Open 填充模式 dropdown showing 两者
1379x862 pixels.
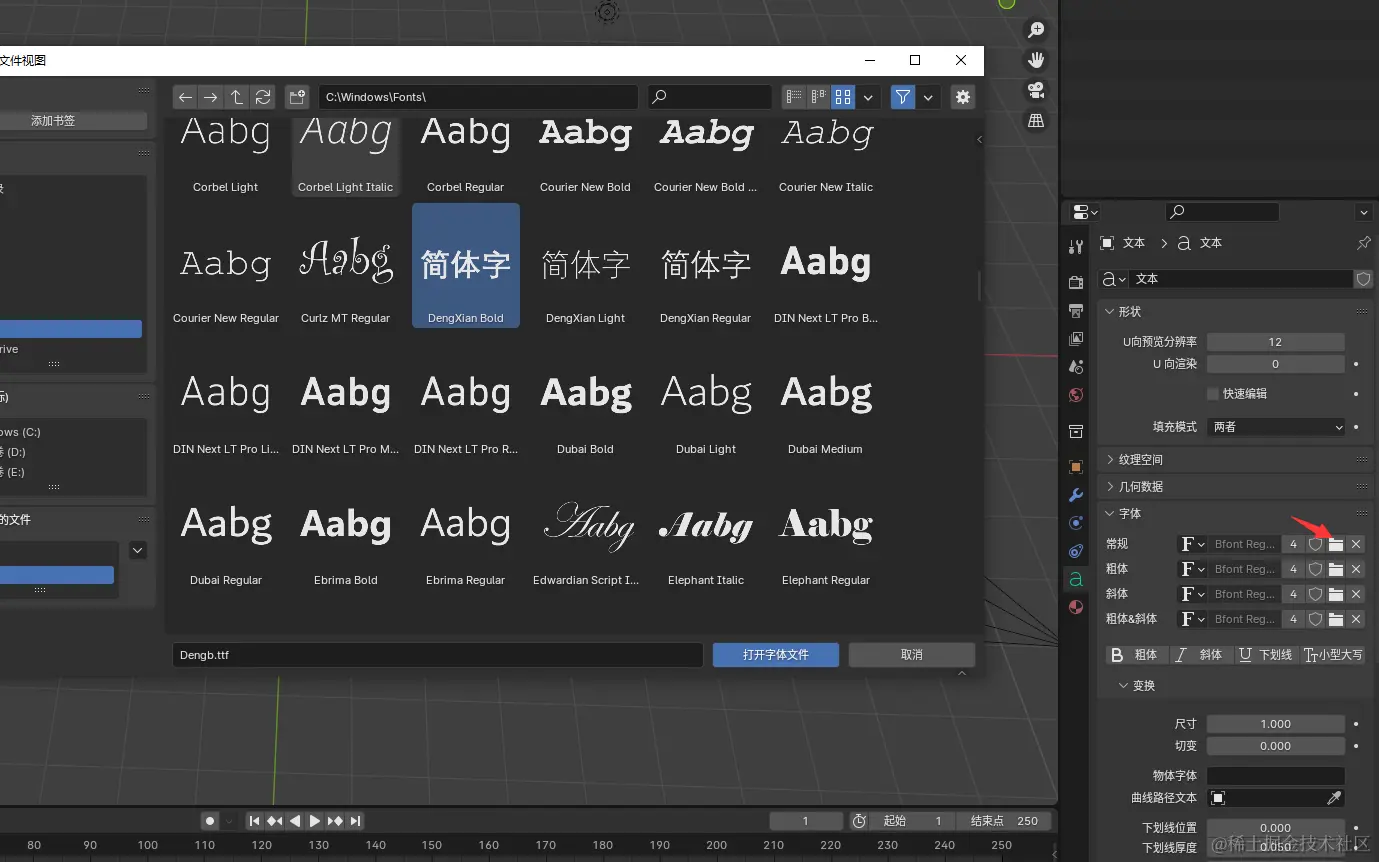coord(1276,427)
